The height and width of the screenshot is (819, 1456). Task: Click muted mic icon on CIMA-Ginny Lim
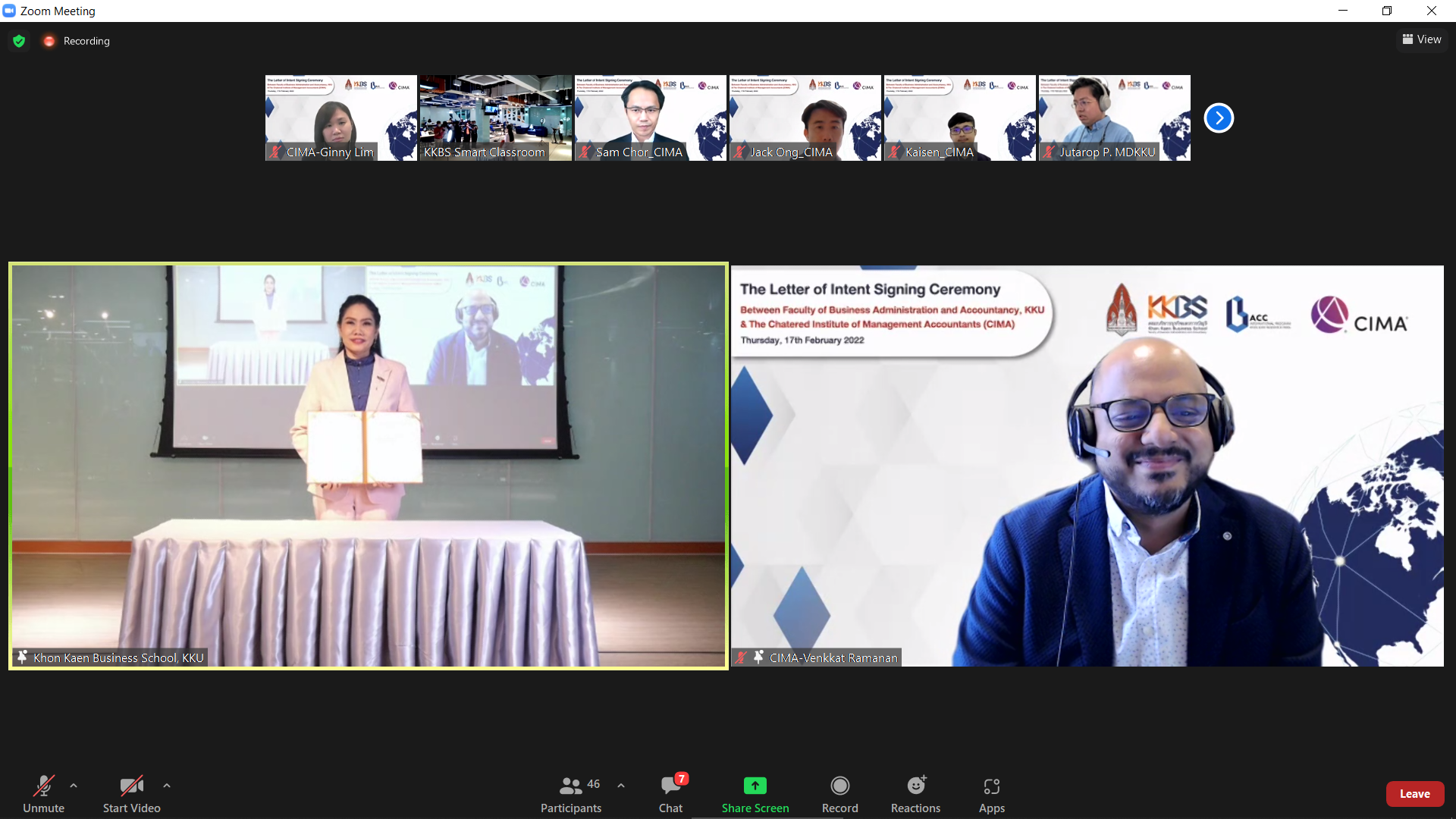click(x=275, y=152)
